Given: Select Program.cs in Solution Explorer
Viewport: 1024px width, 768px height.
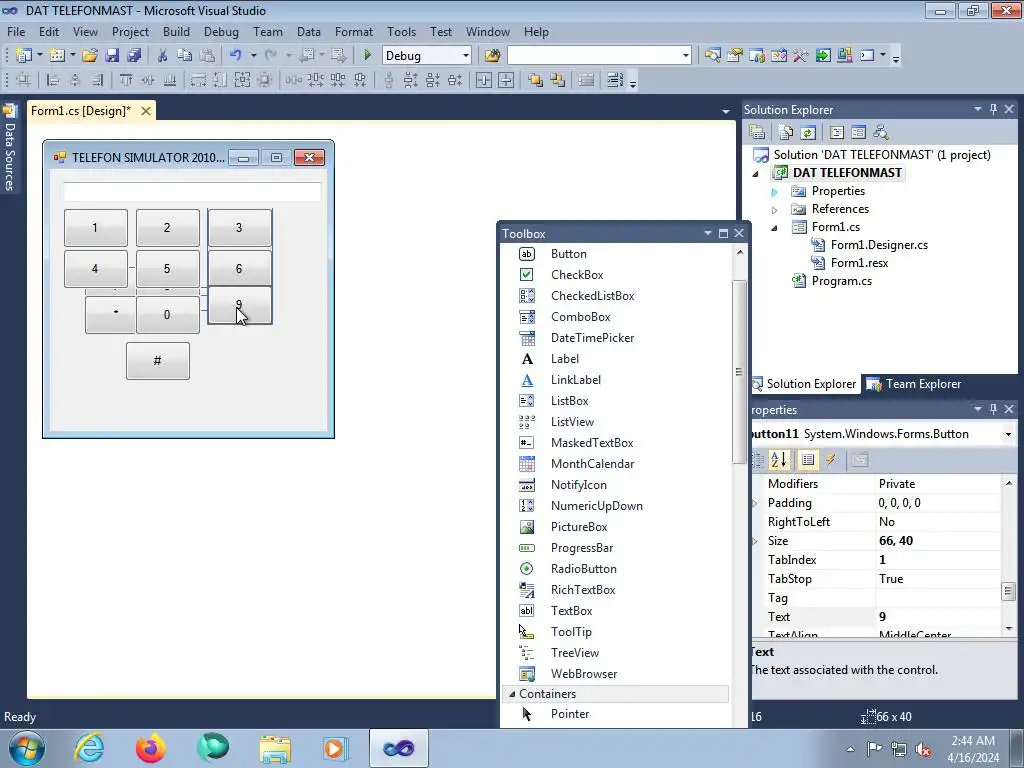Looking at the screenshot, I should pyautogui.click(x=841, y=281).
